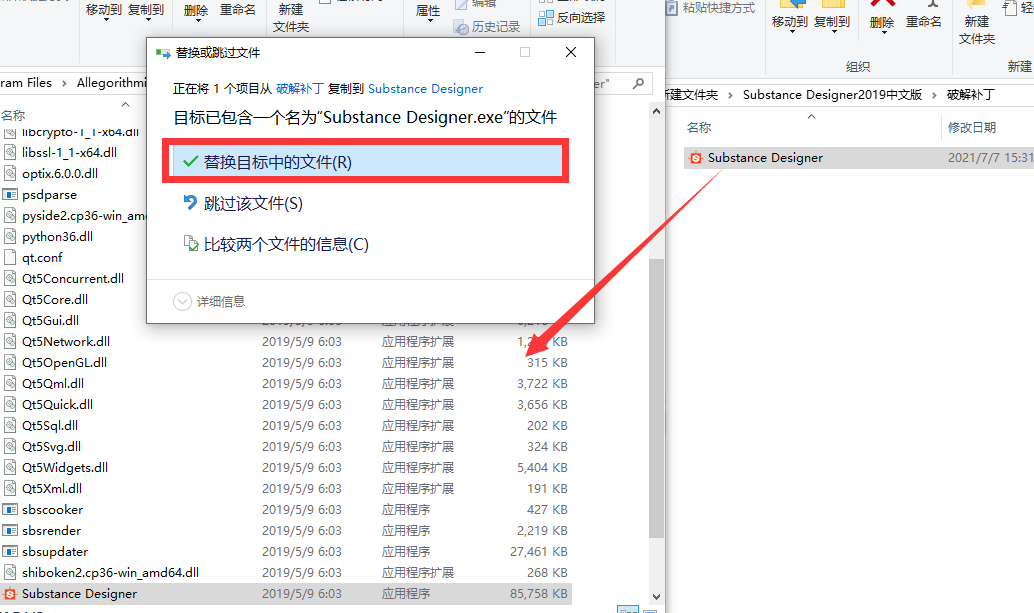Screen dimensions: 1034x613
Task: Click 315 KB size of Qt5OpenGL.dll
Action: tap(547, 363)
